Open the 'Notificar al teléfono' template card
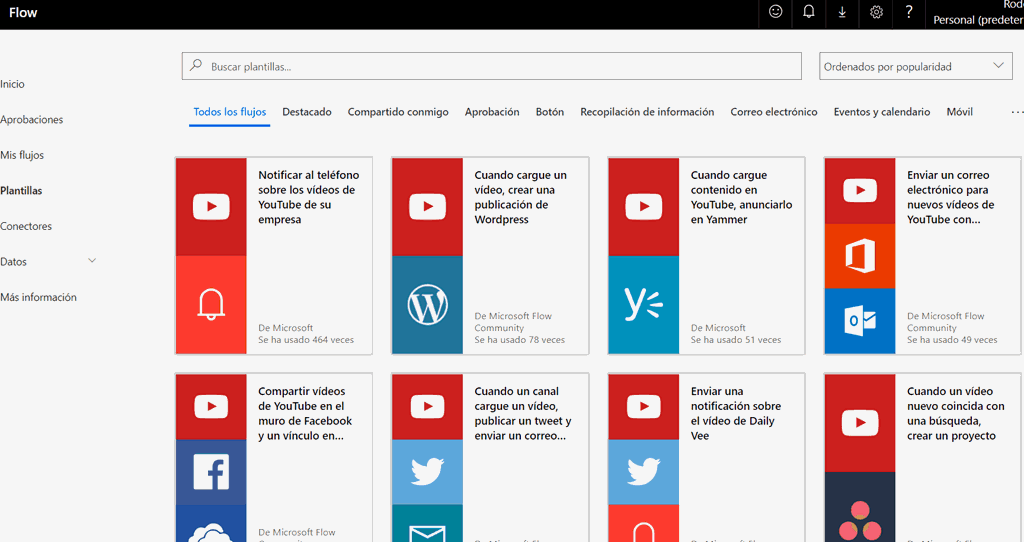Image resolution: width=1024 pixels, height=542 pixels. [x=308, y=197]
